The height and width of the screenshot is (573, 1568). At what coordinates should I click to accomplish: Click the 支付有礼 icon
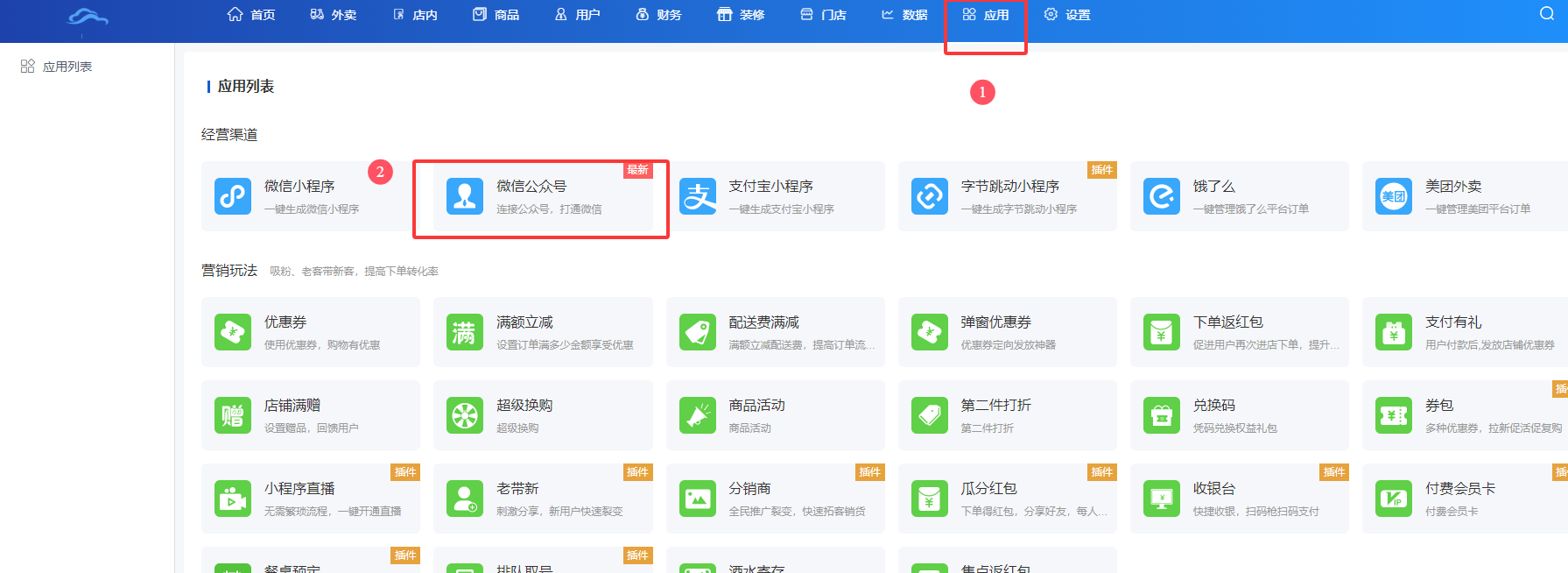coord(1394,332)
